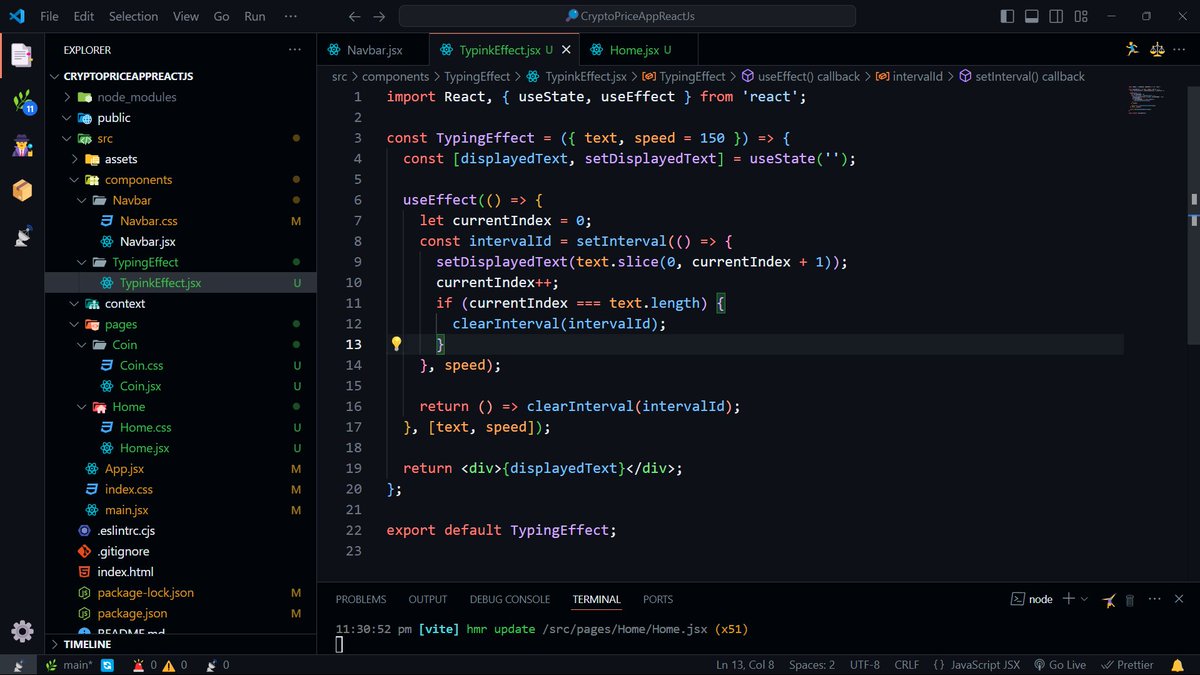Viewport: 1200px width, 675px height.
Task: Select the node terminal instance
Action: [x=1031, y=599]
